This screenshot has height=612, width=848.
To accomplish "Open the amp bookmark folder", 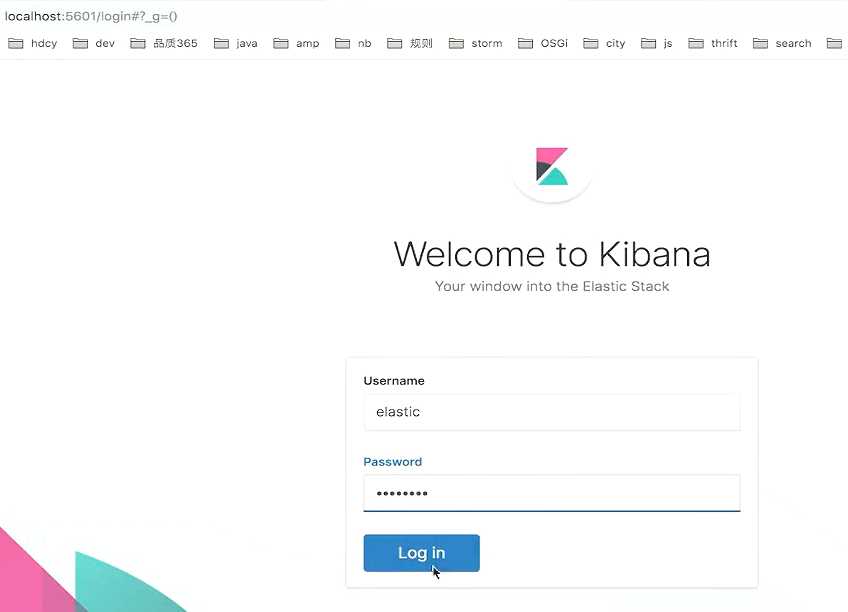I will (296, 43).
